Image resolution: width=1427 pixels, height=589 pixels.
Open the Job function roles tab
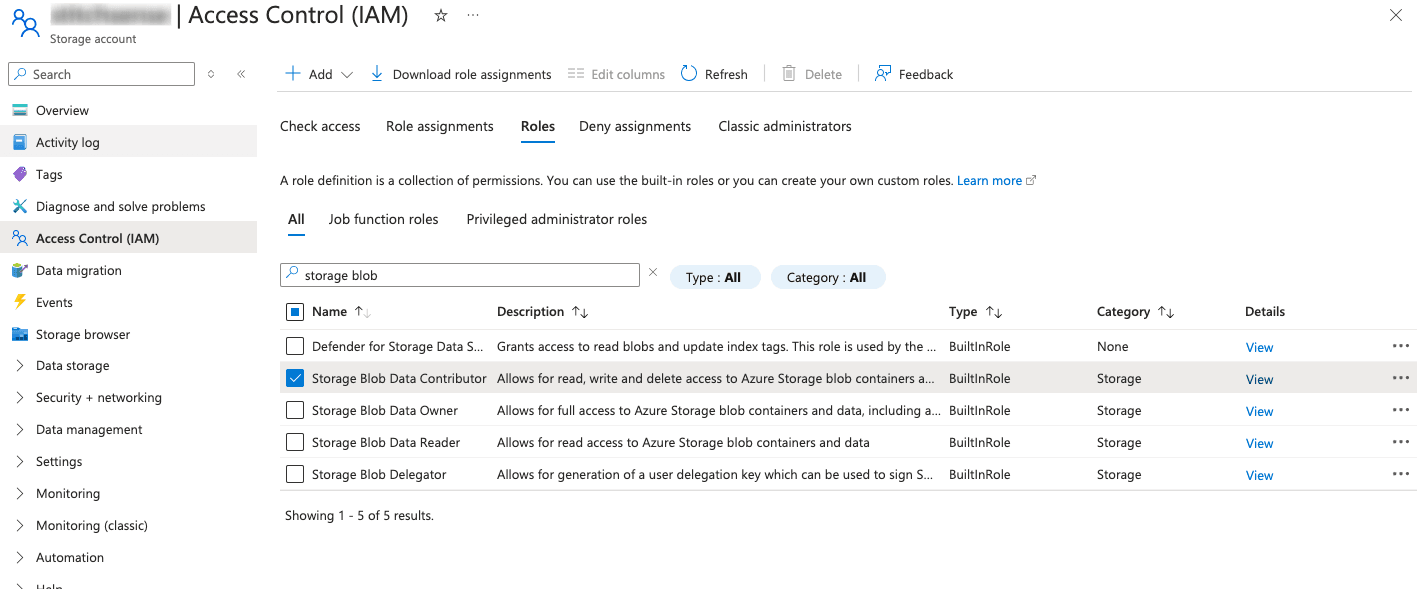[383, 219]
